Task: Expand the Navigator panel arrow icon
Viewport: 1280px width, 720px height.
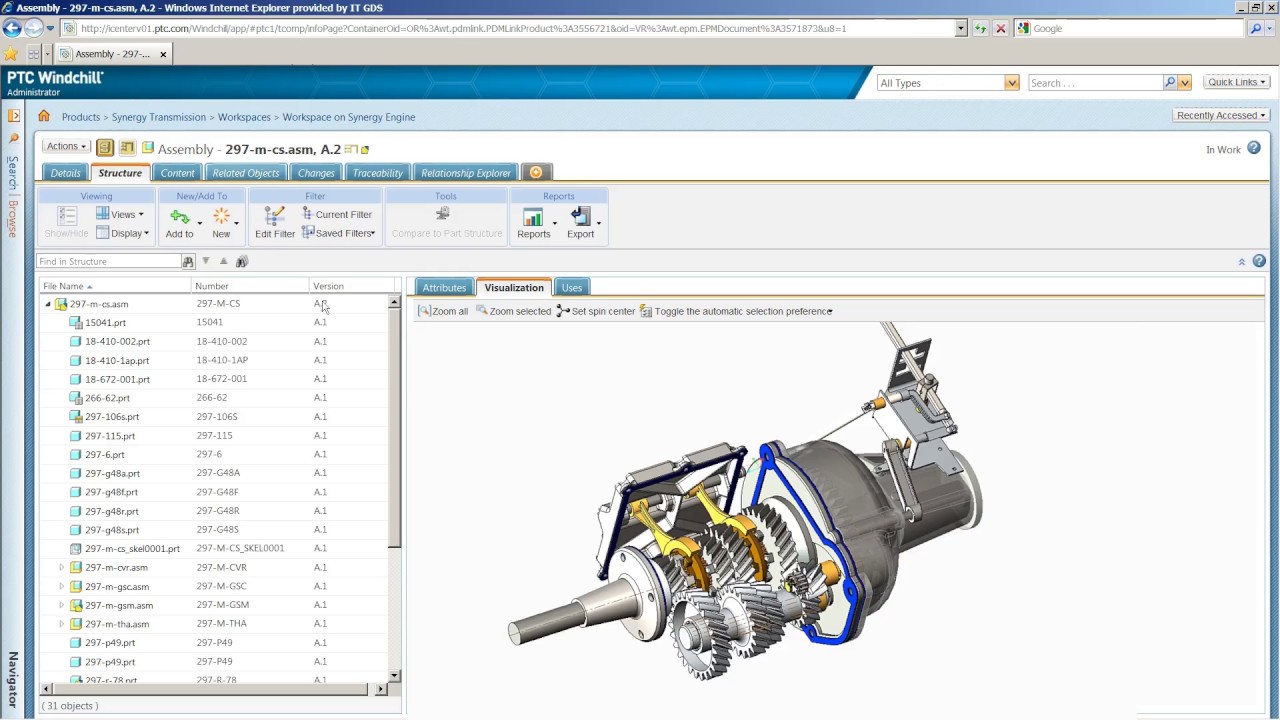Action: coord(13,116)
